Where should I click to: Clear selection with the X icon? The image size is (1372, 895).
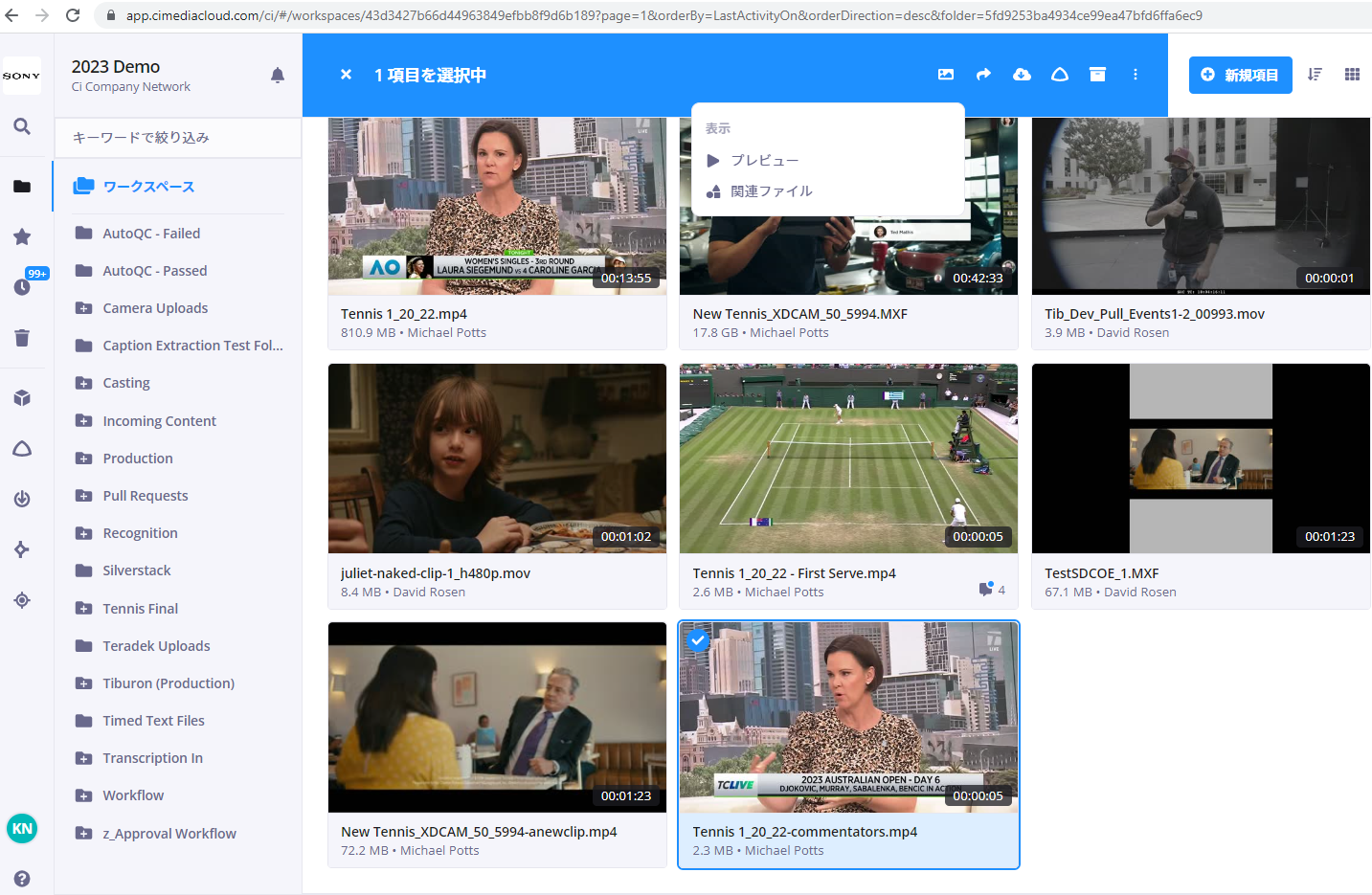347,75
